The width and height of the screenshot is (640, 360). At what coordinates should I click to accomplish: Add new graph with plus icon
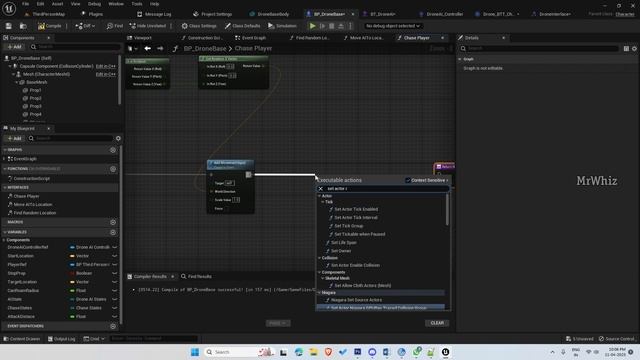pos(113,150)
